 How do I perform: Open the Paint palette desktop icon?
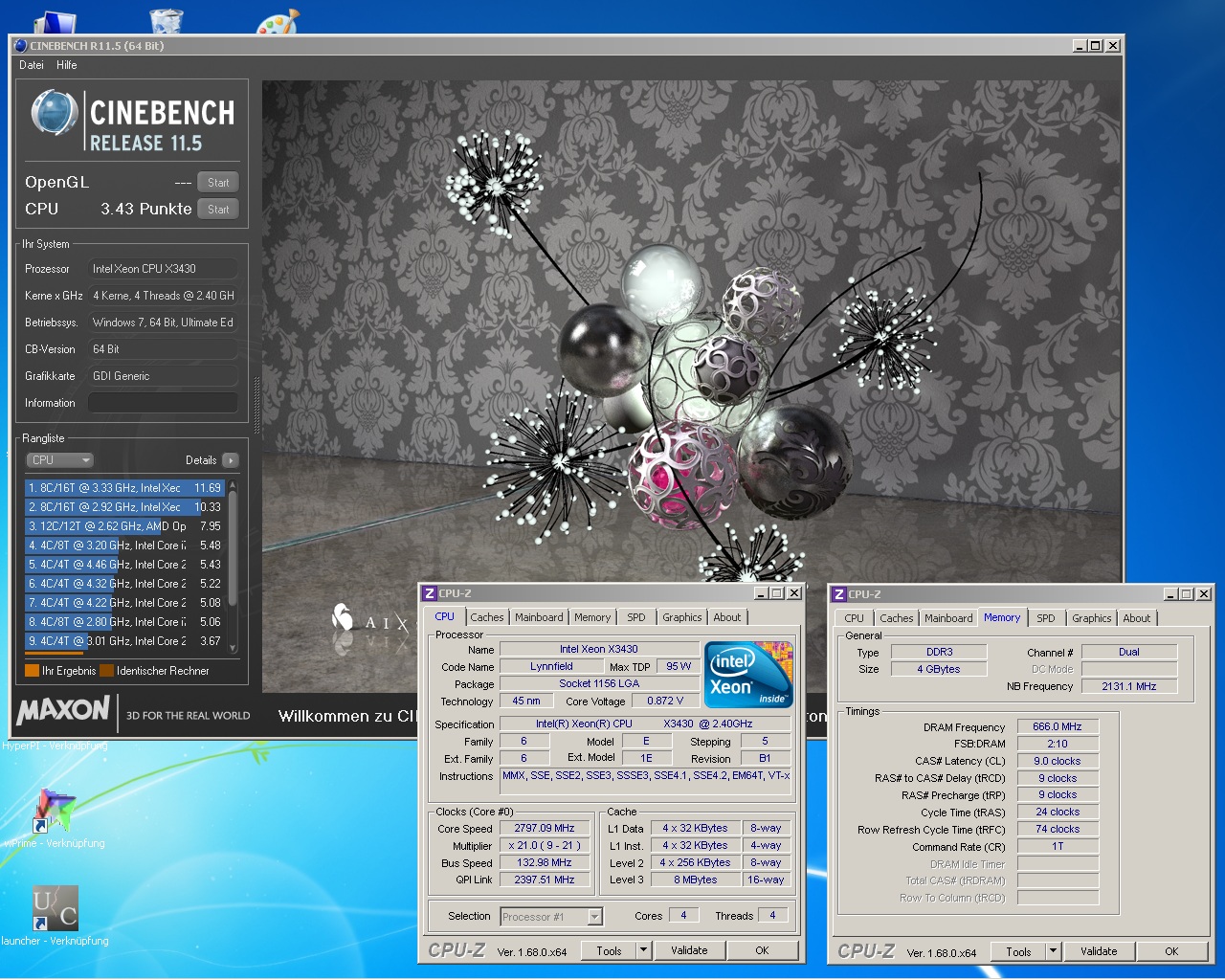[x=278, y=21]
